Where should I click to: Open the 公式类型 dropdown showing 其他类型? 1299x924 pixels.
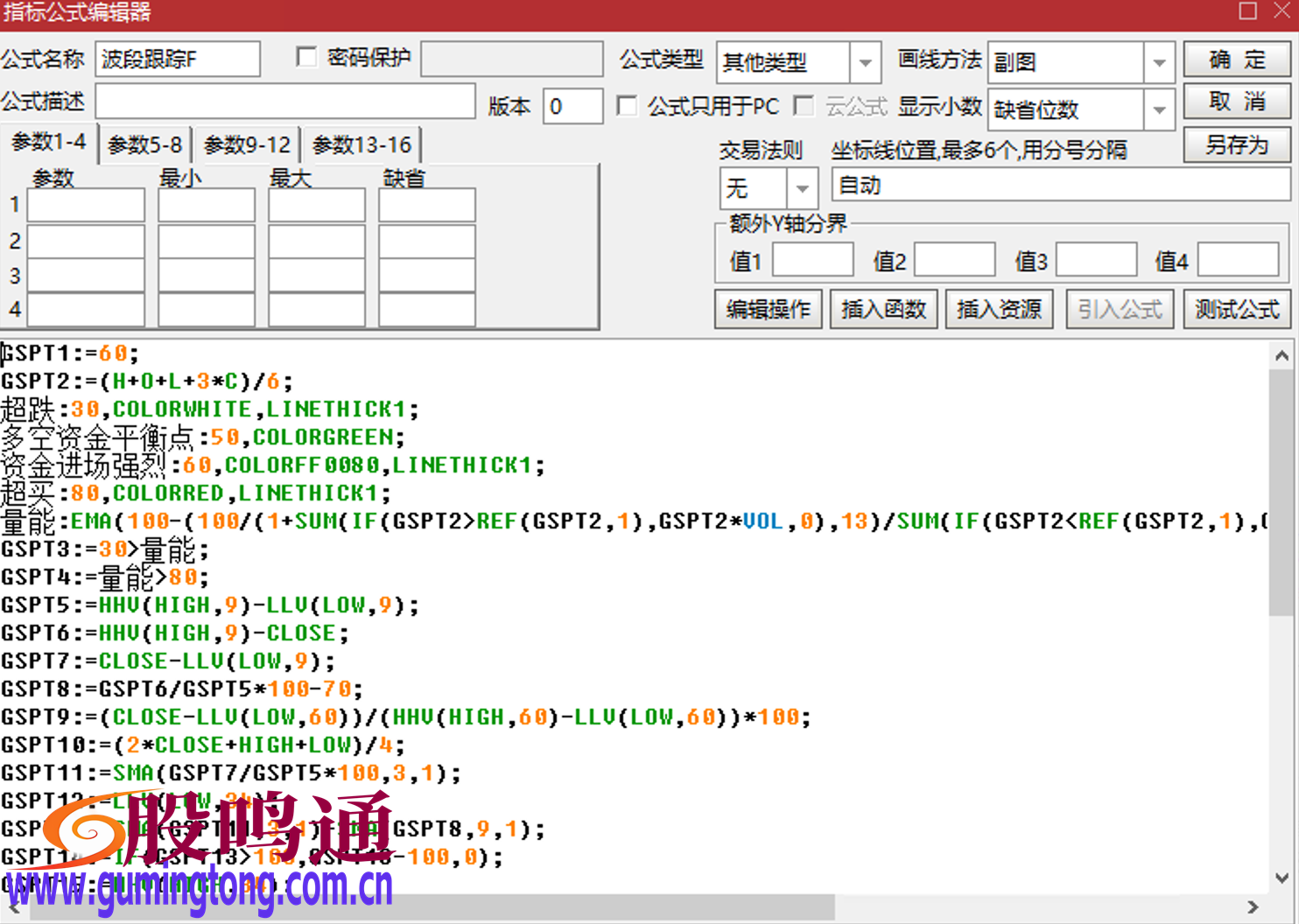pos(863,62)
